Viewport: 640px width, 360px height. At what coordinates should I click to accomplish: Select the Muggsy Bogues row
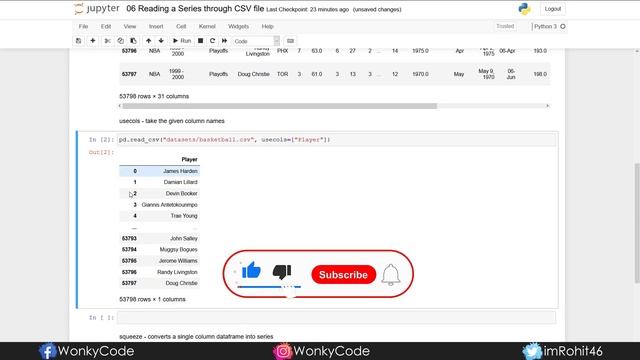[159, 249]
